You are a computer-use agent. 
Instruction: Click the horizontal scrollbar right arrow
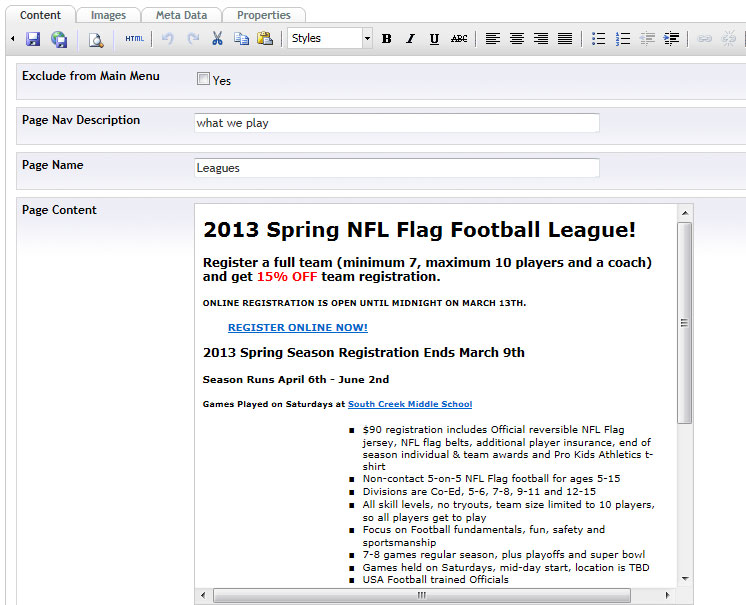[x=668, y=595]
